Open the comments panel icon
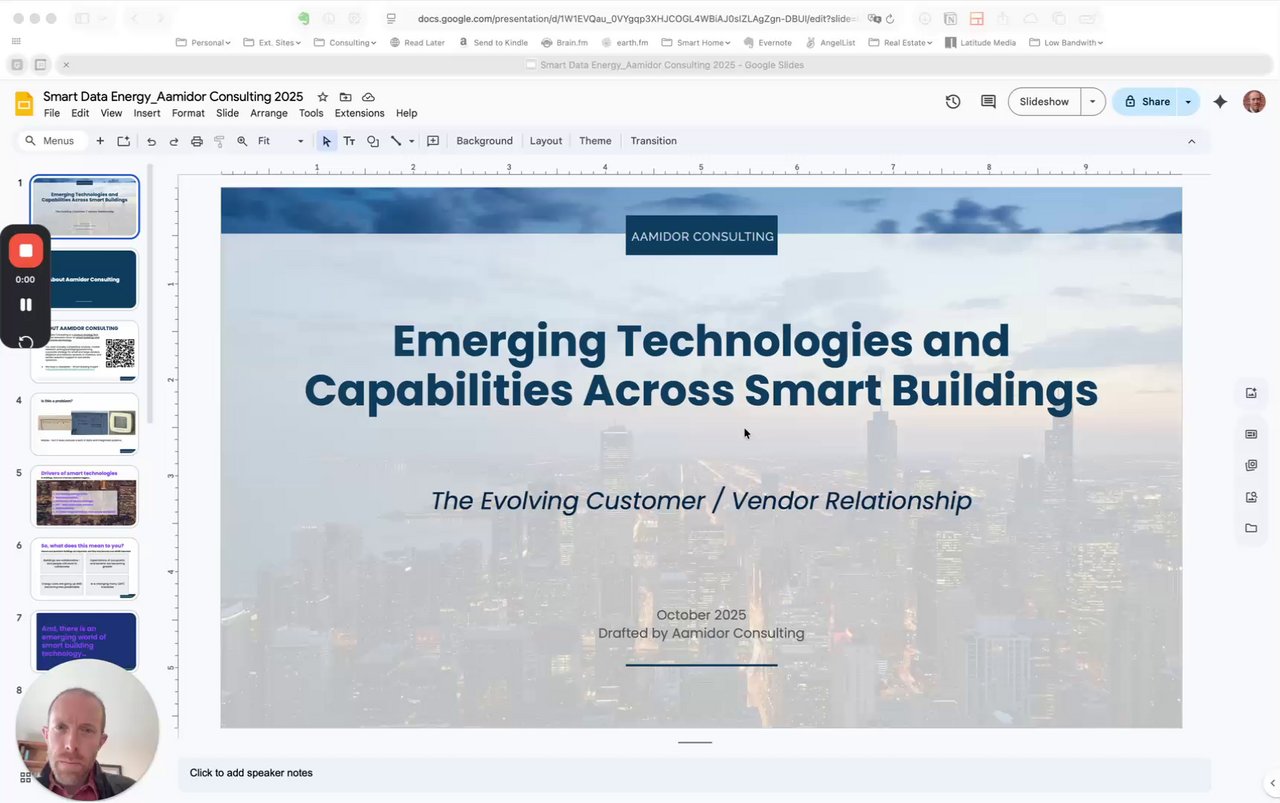This screenshot has height=803, width=1280. pos(988,102)
